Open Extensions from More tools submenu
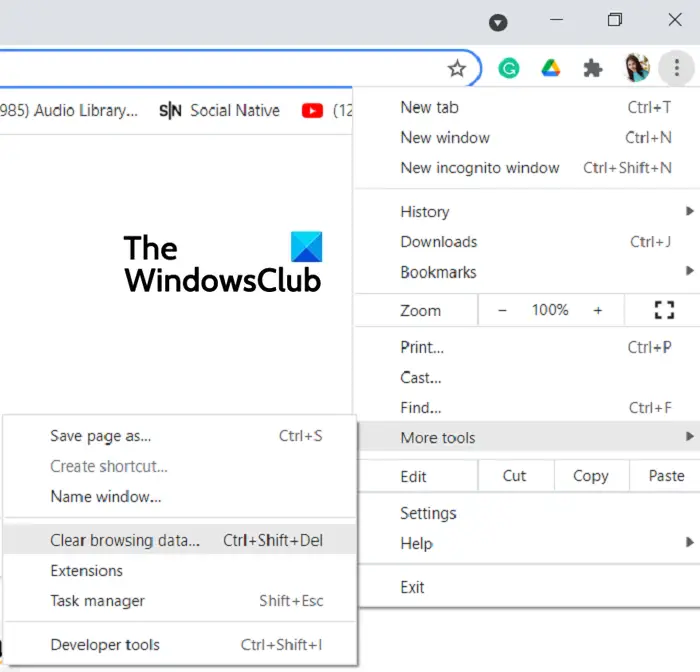700x672 pixels. 180,571
